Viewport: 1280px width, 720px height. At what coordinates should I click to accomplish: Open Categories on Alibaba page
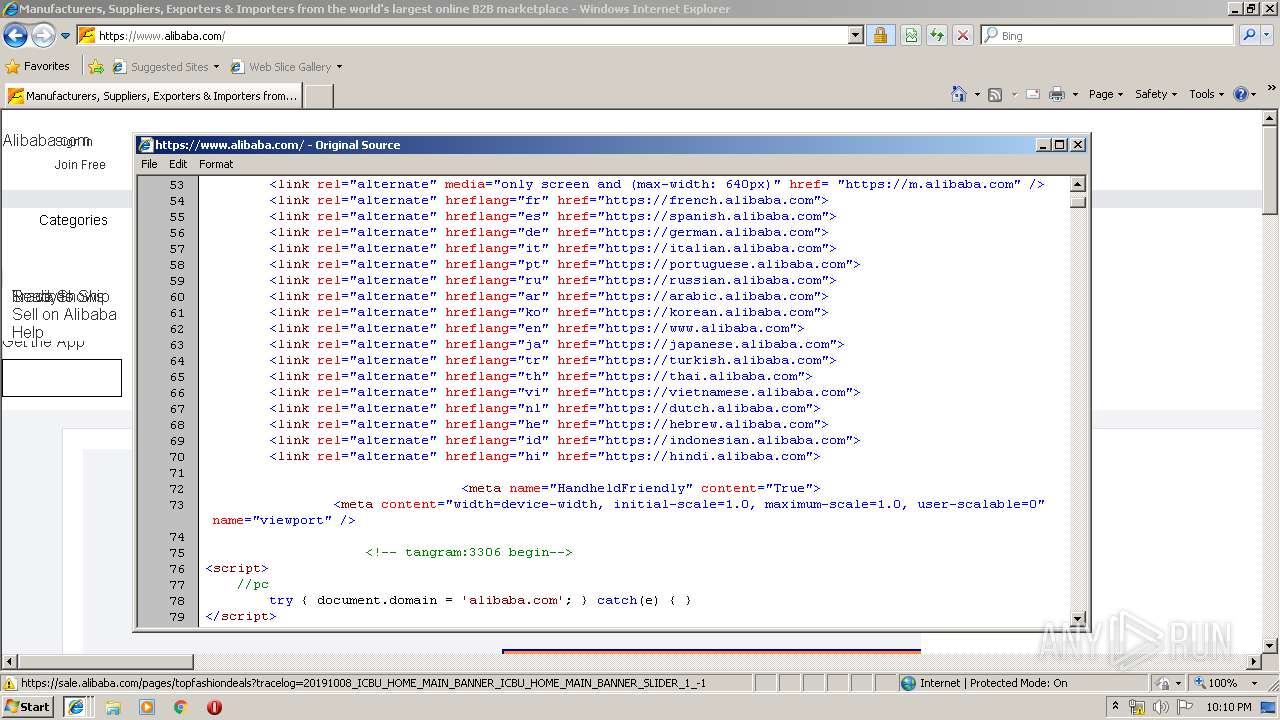(x=73, y=220)
